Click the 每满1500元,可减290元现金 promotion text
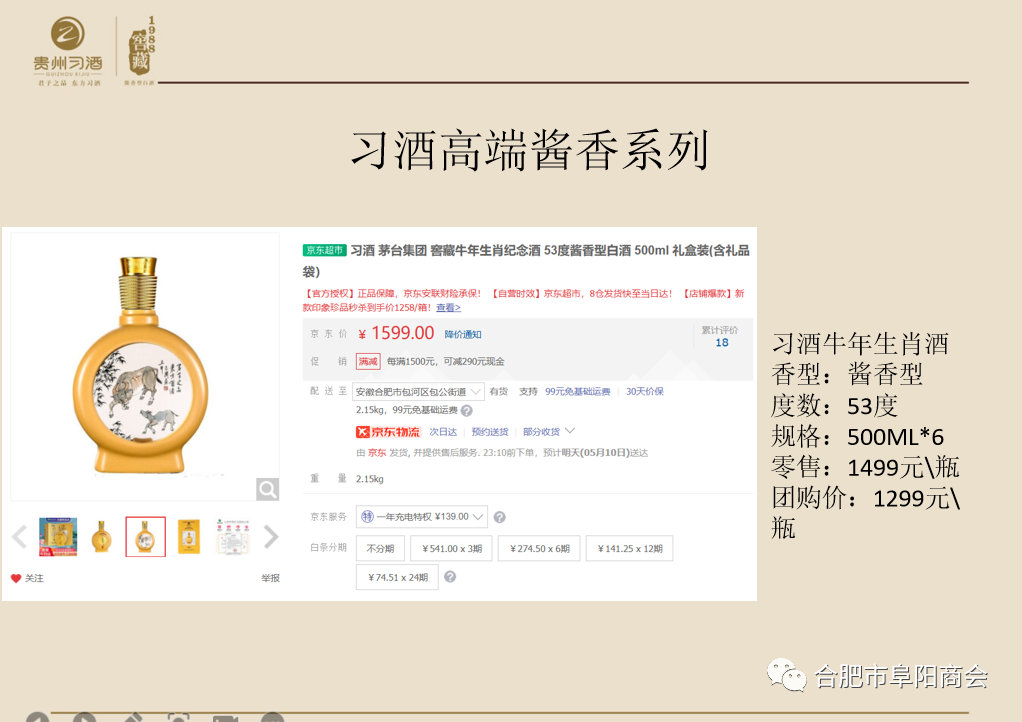 pos(445,362)
